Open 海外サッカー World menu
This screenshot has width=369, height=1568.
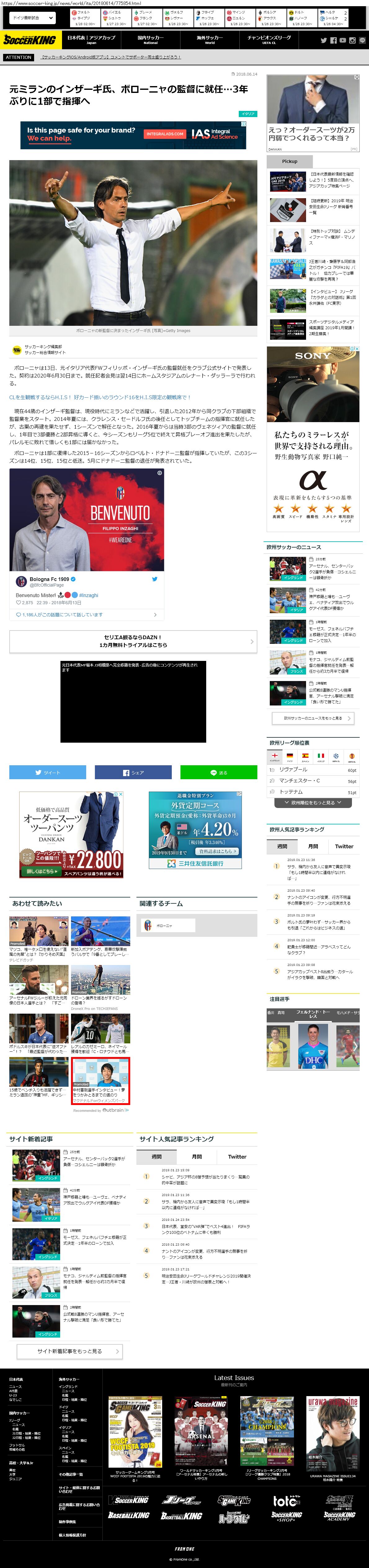[x=210, y=40]
